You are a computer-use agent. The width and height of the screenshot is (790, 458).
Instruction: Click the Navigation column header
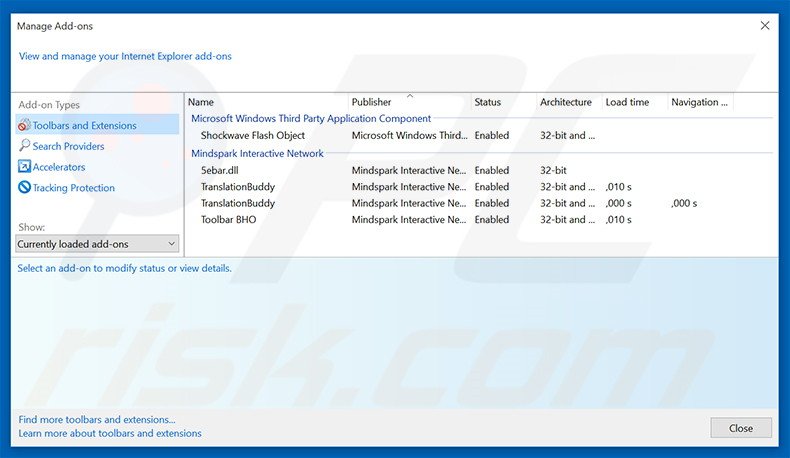click(x=700, y=102)
